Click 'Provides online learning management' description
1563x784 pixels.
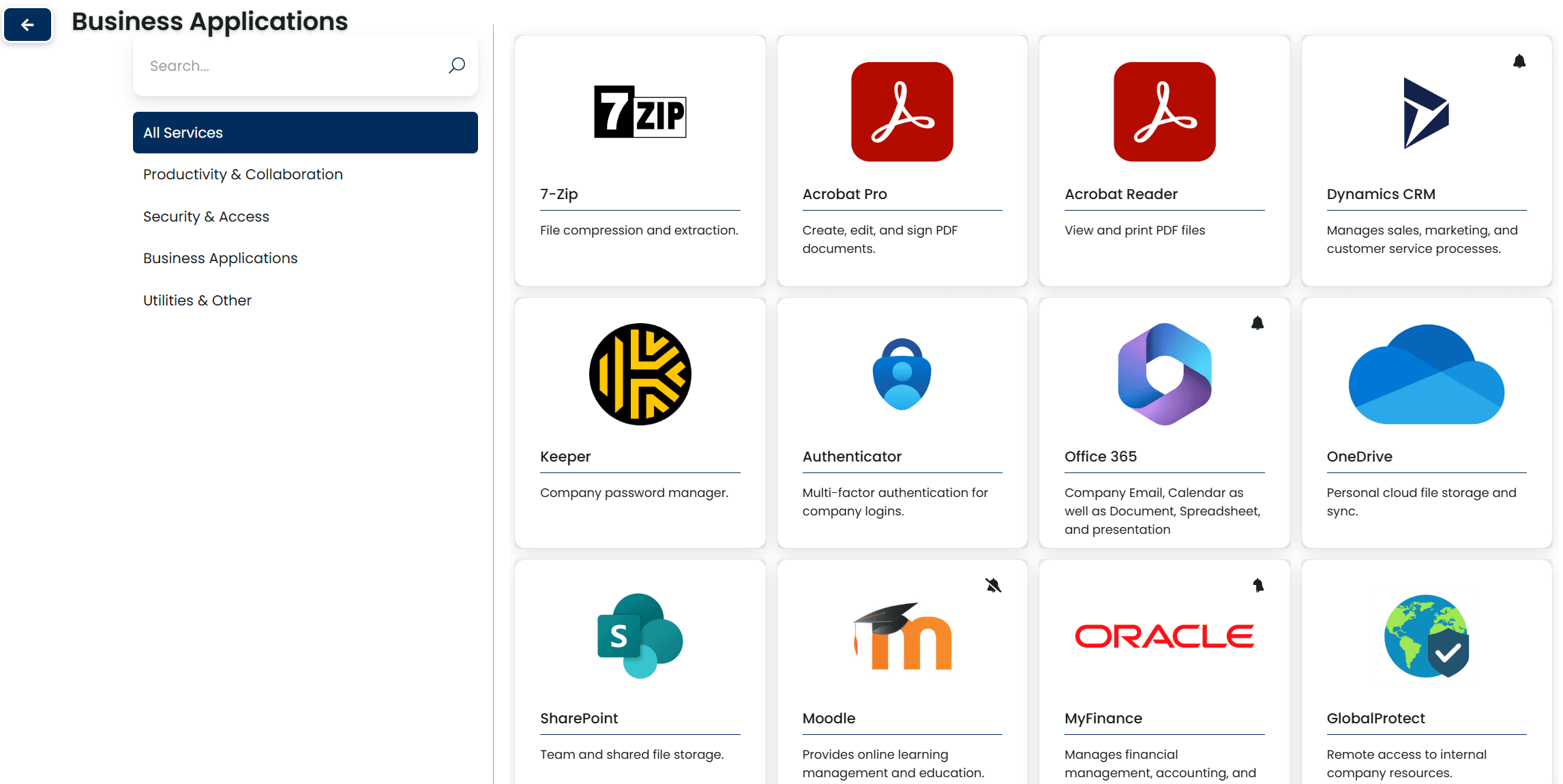pos(893,764)
